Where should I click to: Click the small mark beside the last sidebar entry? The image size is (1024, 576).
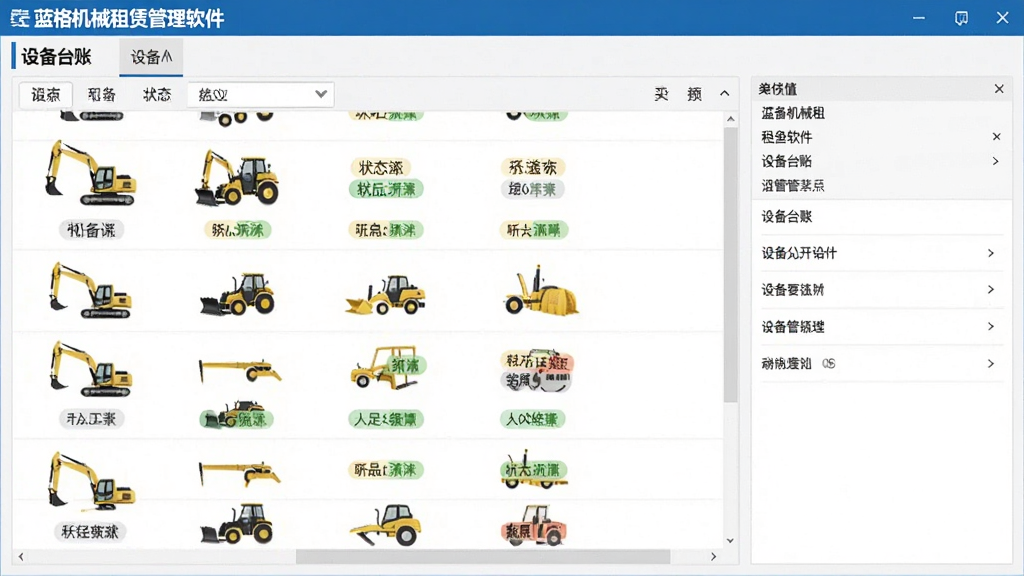tap(829, 364)
